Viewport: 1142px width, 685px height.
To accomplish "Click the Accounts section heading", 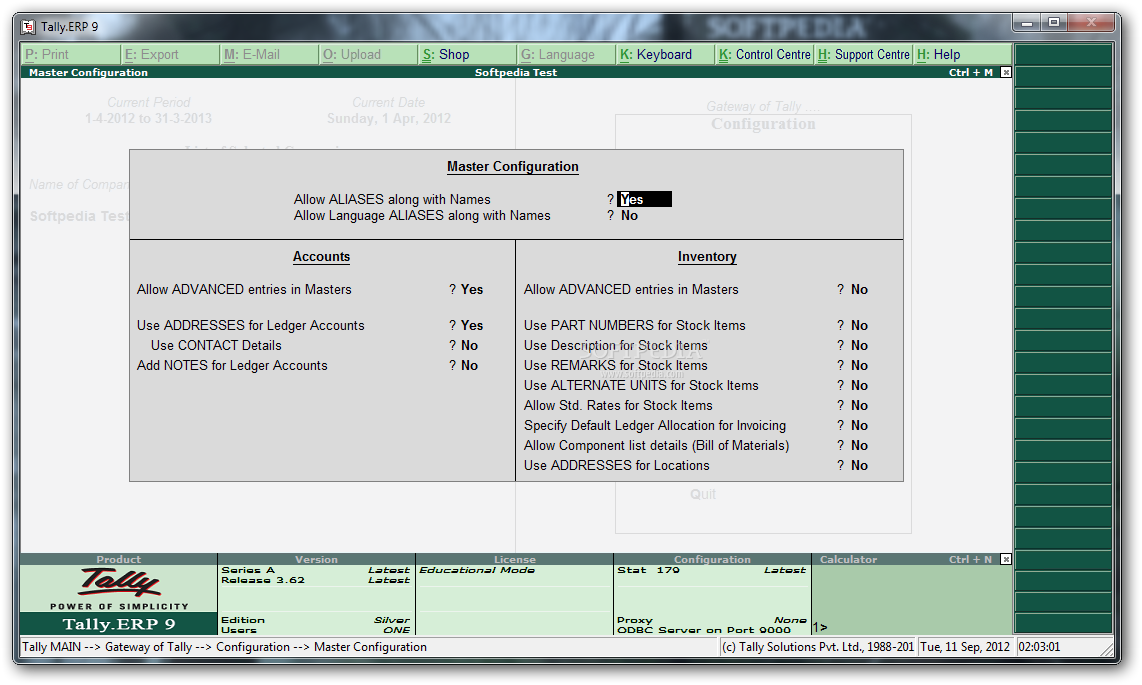I will 321,257.
